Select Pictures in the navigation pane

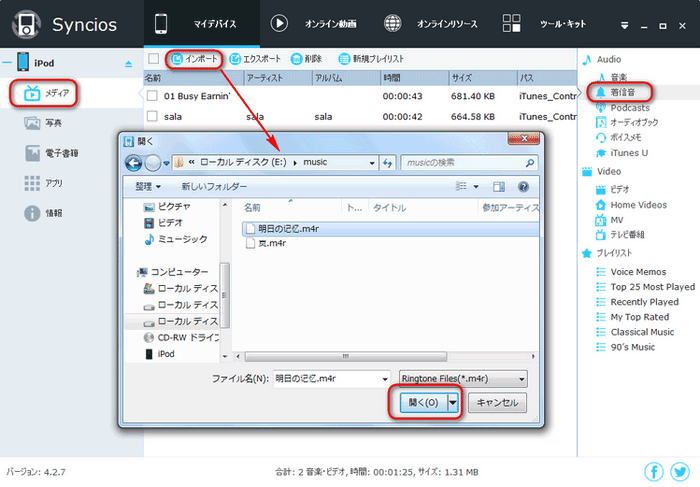click(167, 207)
